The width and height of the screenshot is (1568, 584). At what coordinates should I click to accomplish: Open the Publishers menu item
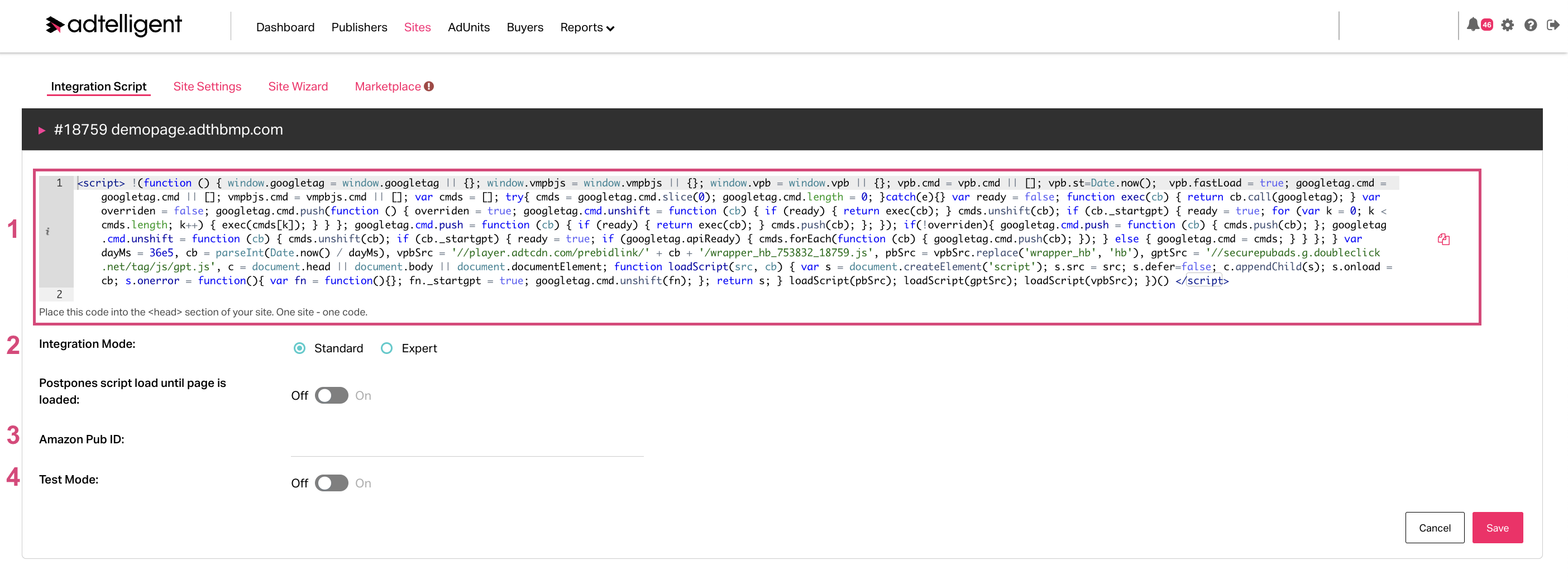359,27
